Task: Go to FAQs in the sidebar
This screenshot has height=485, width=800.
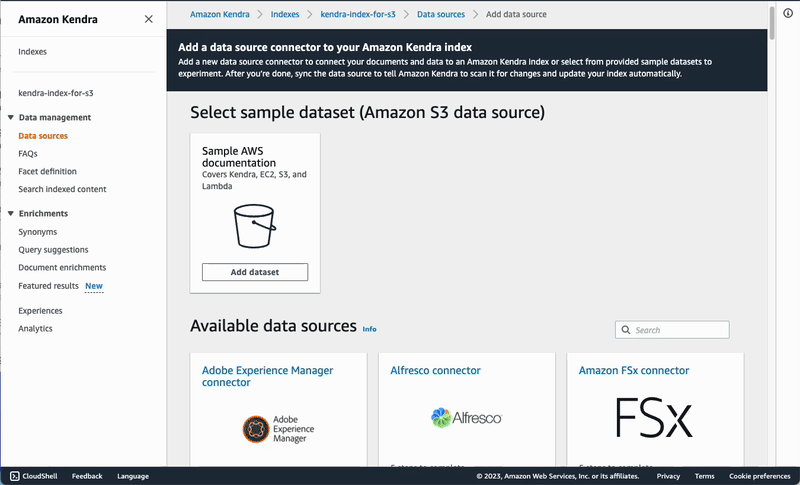Action: [28, 154]
